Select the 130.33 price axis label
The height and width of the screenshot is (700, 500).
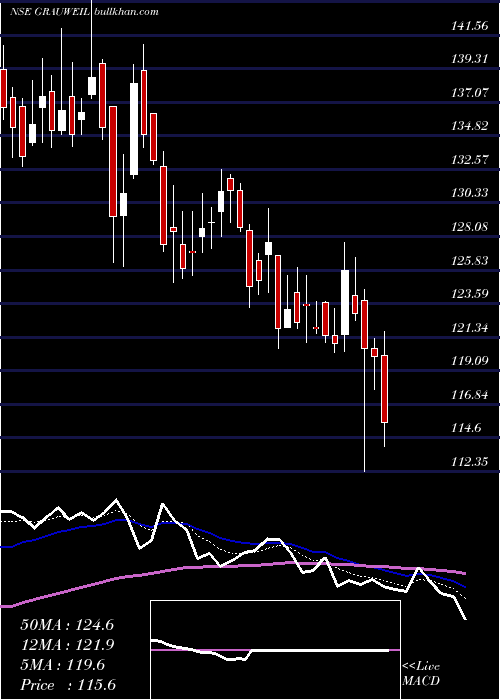(470, 193)
